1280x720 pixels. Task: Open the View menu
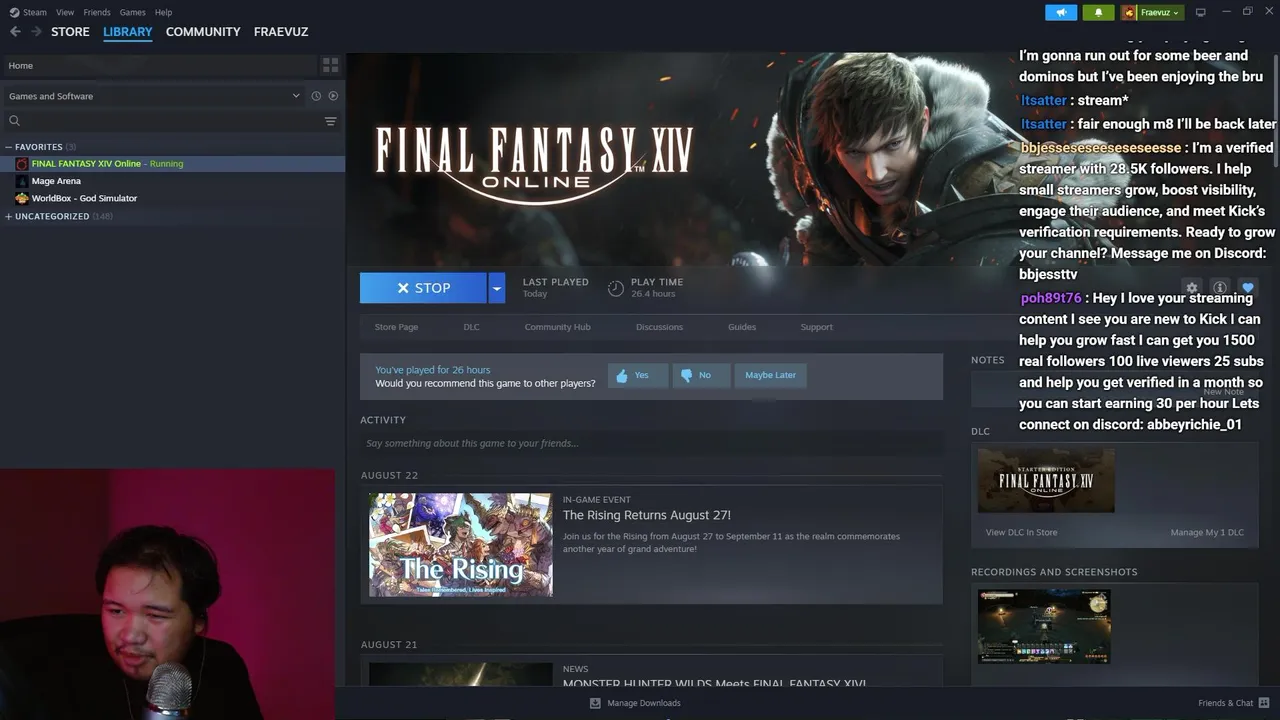65,12
